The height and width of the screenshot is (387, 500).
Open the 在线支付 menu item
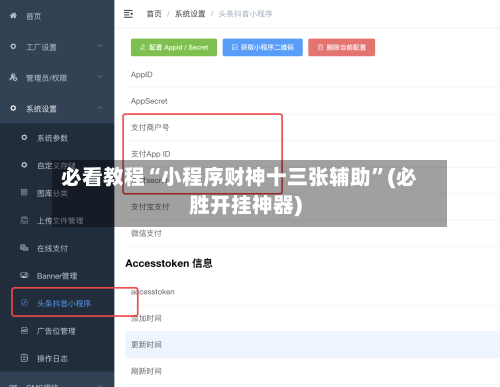pyautogui.click(x=52, y=248)
